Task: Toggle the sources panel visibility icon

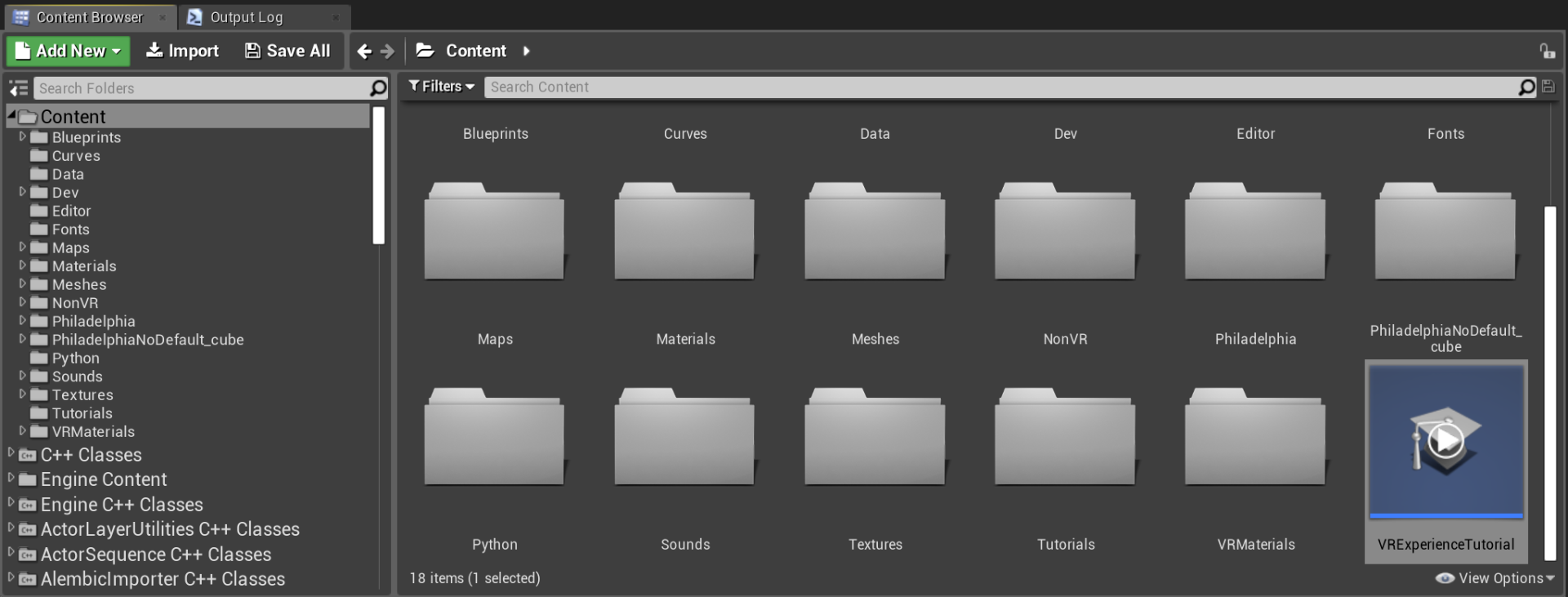Action: (x=18, y=87)
